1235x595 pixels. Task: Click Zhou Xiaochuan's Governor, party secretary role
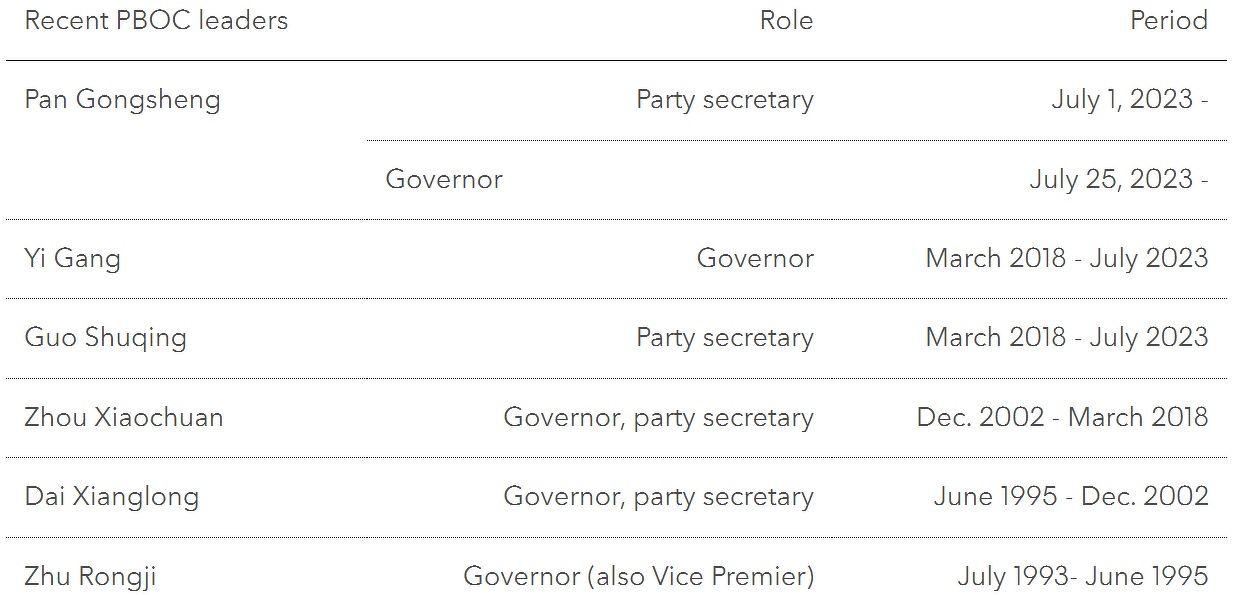click(x=658, y=417)
